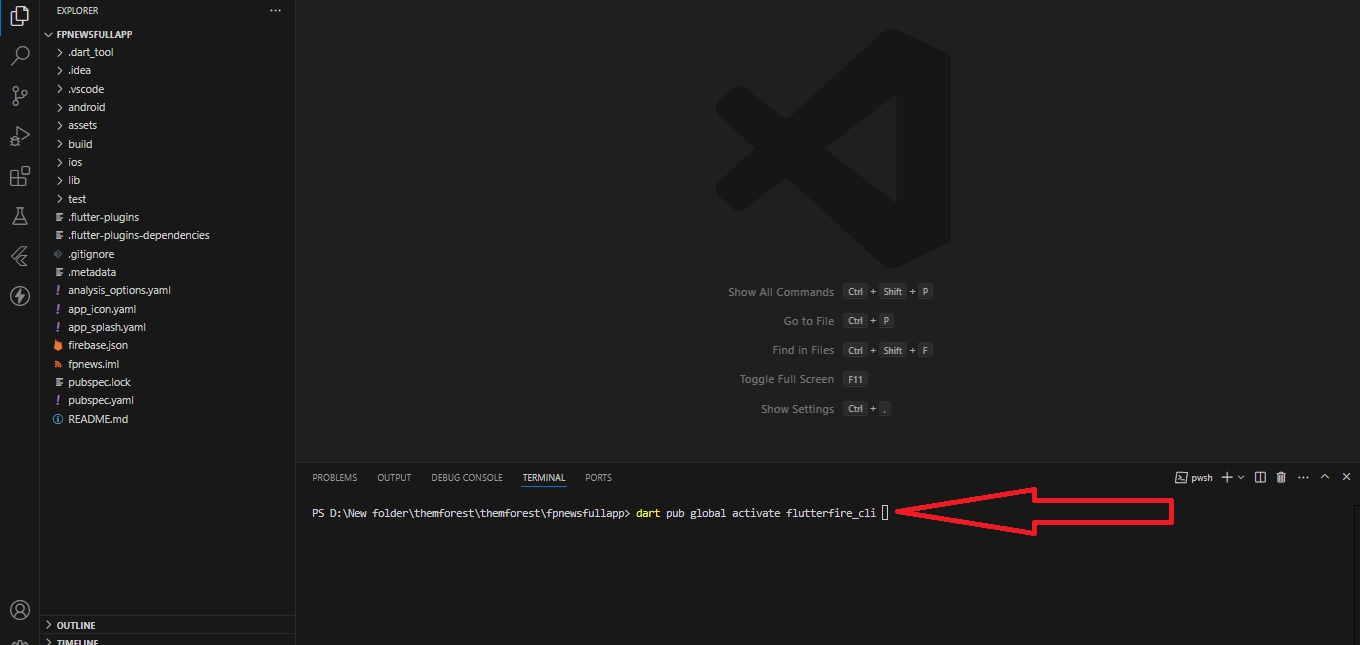Viewport: 1360px width, 645px height.
Task: Open the Explorer view in activity bar
Action: [19, 17]
